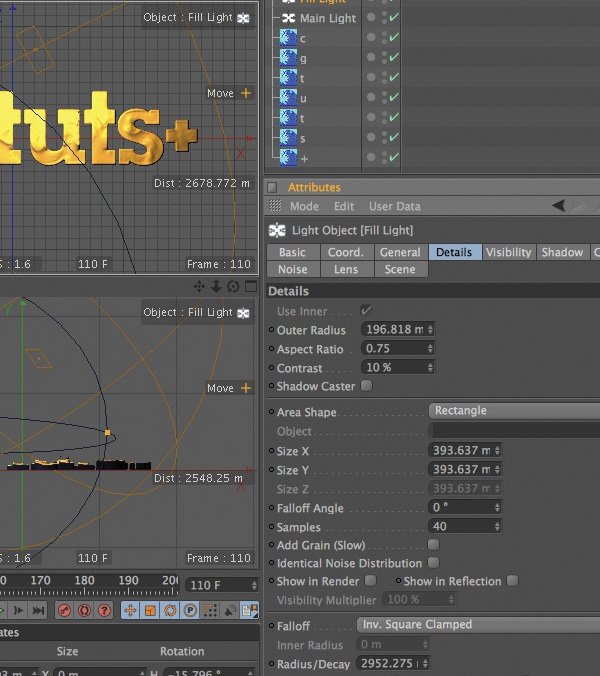Enable the Shadow Caster checkbox
This screenshot has width=600, height=676.
(x=367, y=385)
